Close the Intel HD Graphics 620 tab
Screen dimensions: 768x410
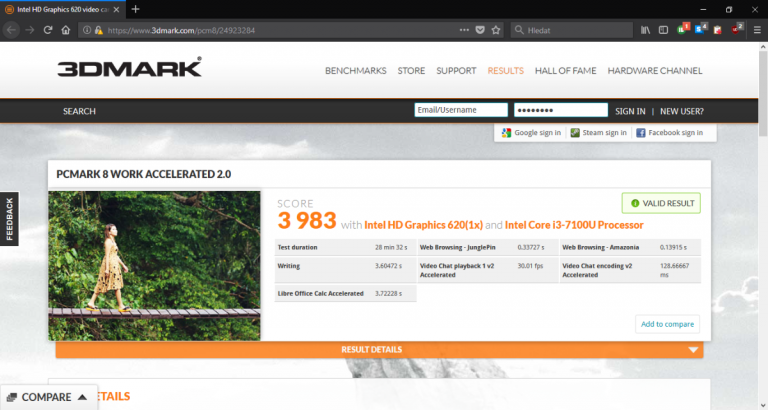[x=118, y=9]
